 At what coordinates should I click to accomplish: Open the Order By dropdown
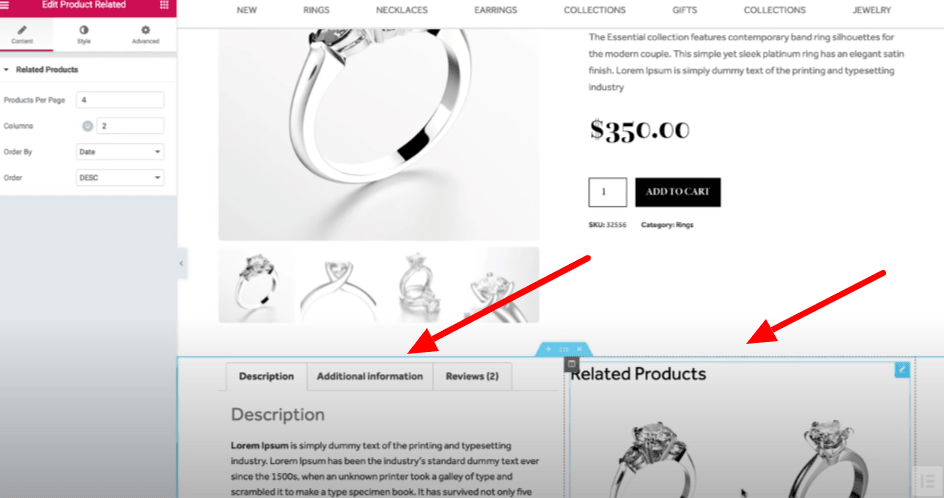click(120, 152)
